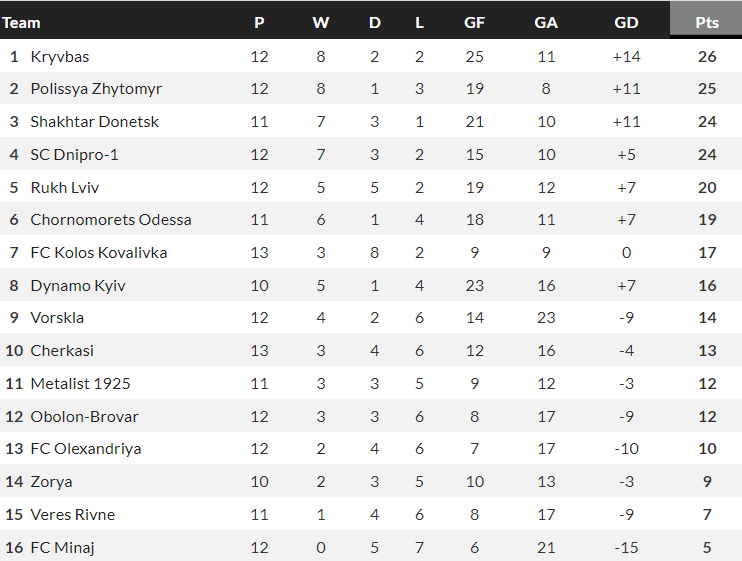Sort by the W (wins) column header

tap(320, 22)
